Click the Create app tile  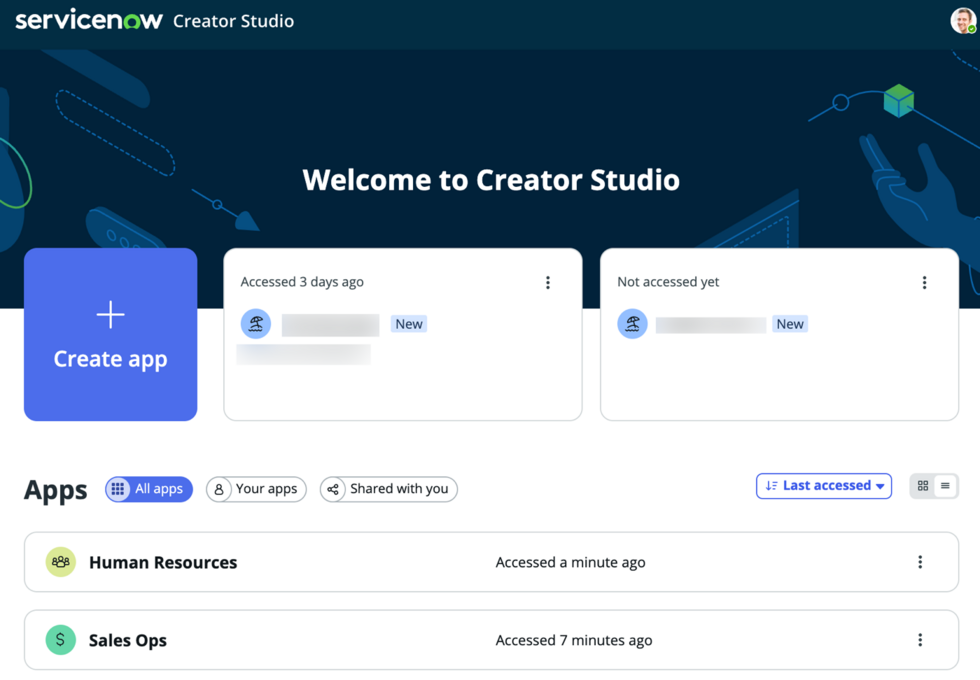pos(111,334)
